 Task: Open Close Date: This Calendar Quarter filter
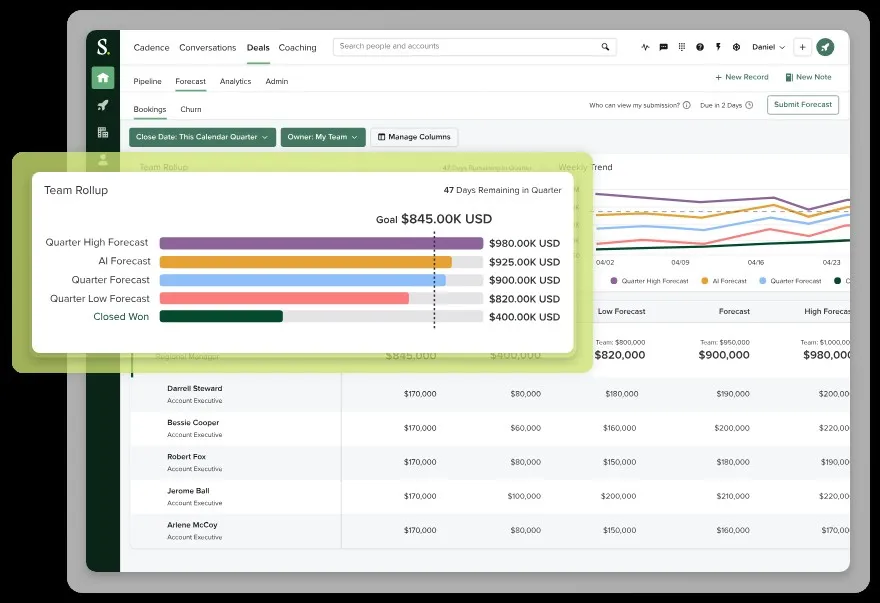(203, 137)
